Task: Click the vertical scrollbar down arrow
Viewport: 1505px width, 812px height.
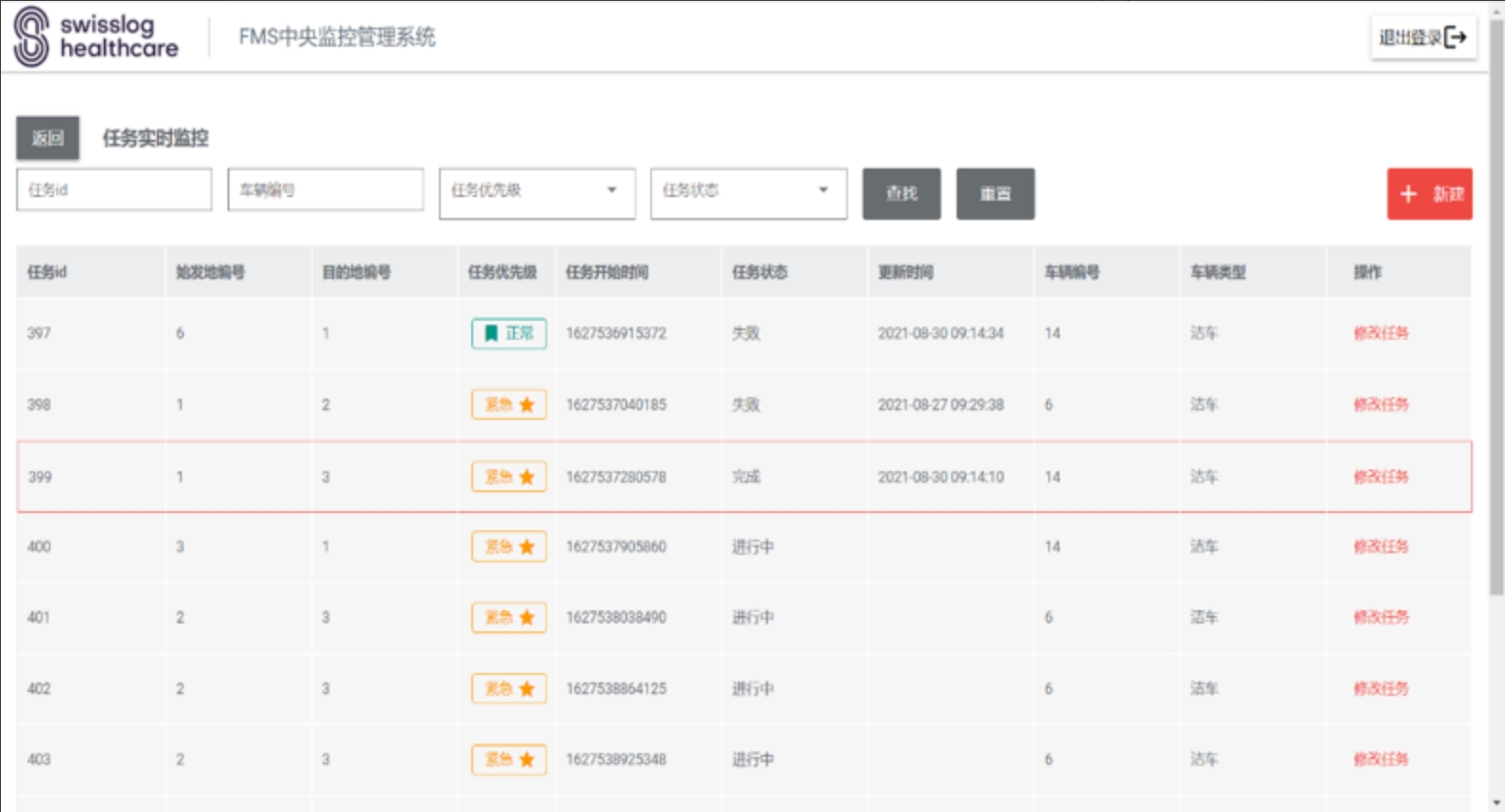Action: (x=1496, y=803)
